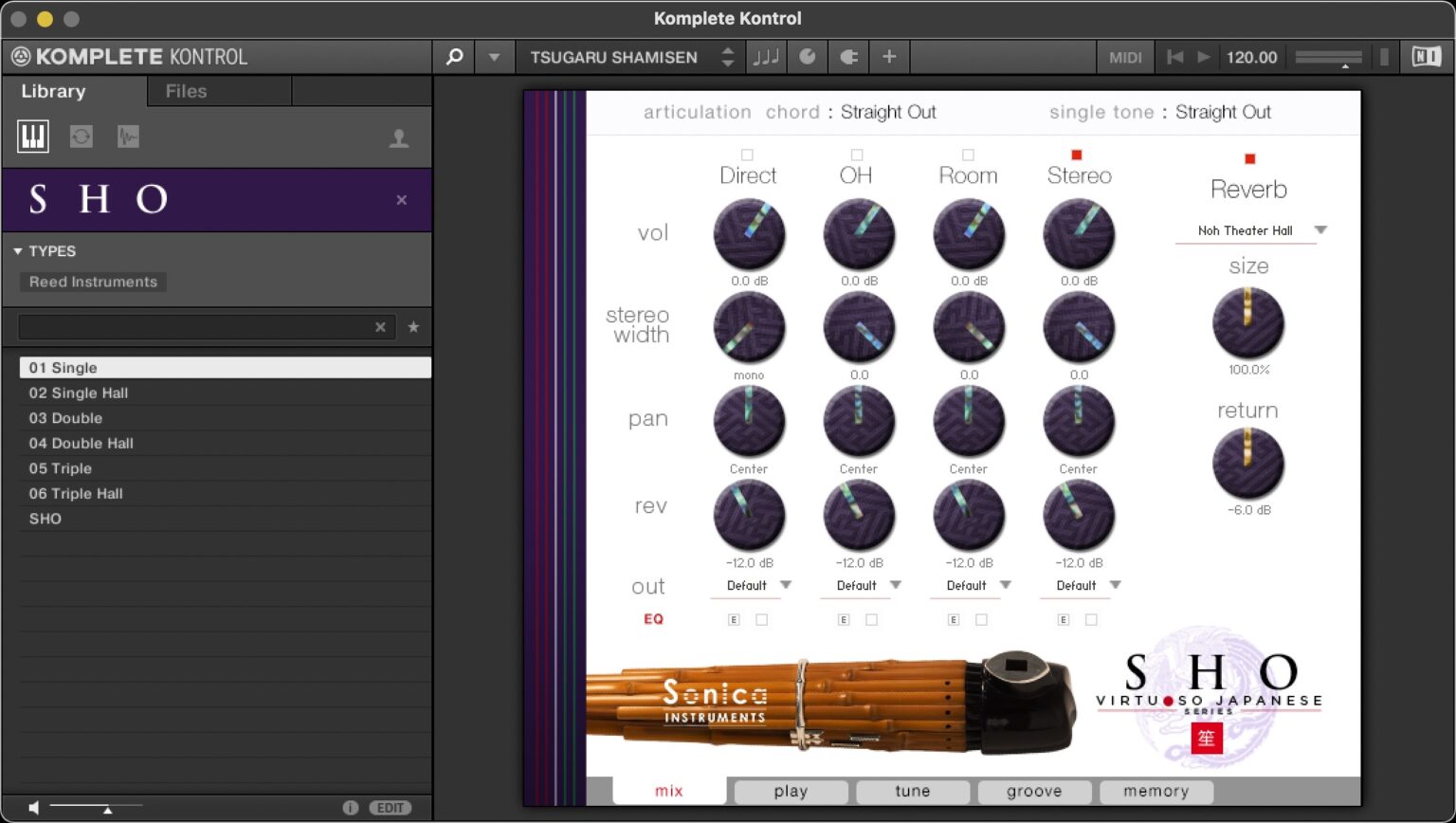The width and height of the screenshot is (1456, 823).
Task: Collapse the TYPES section
Action: (18, 251)
